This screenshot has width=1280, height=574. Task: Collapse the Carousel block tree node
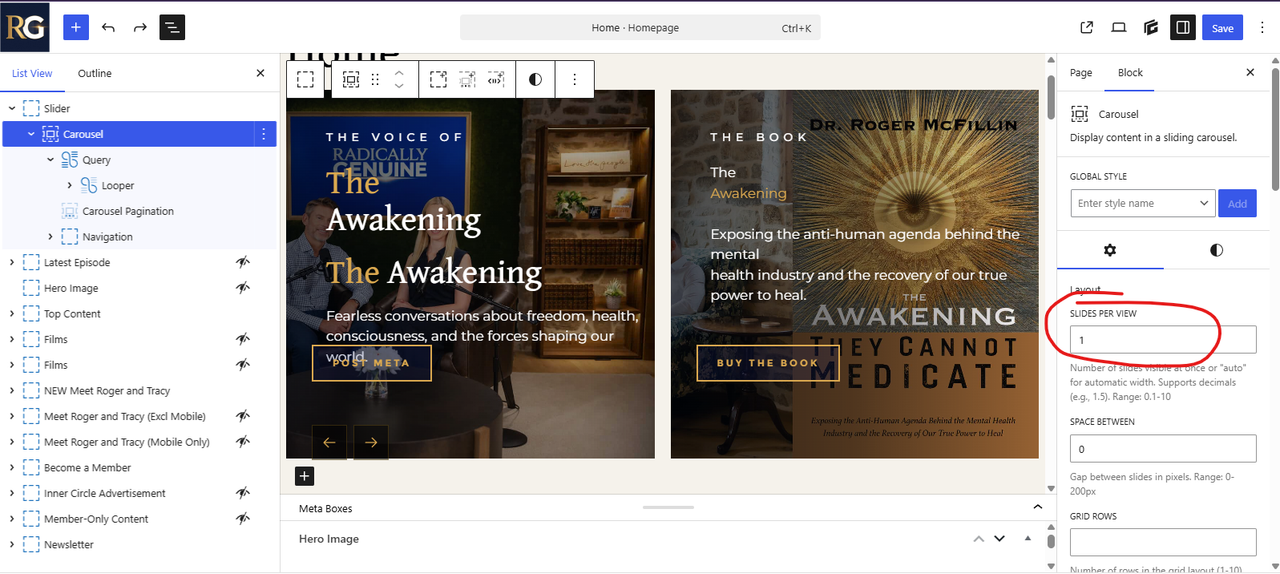pyautogui.click(x=31, y=134)
